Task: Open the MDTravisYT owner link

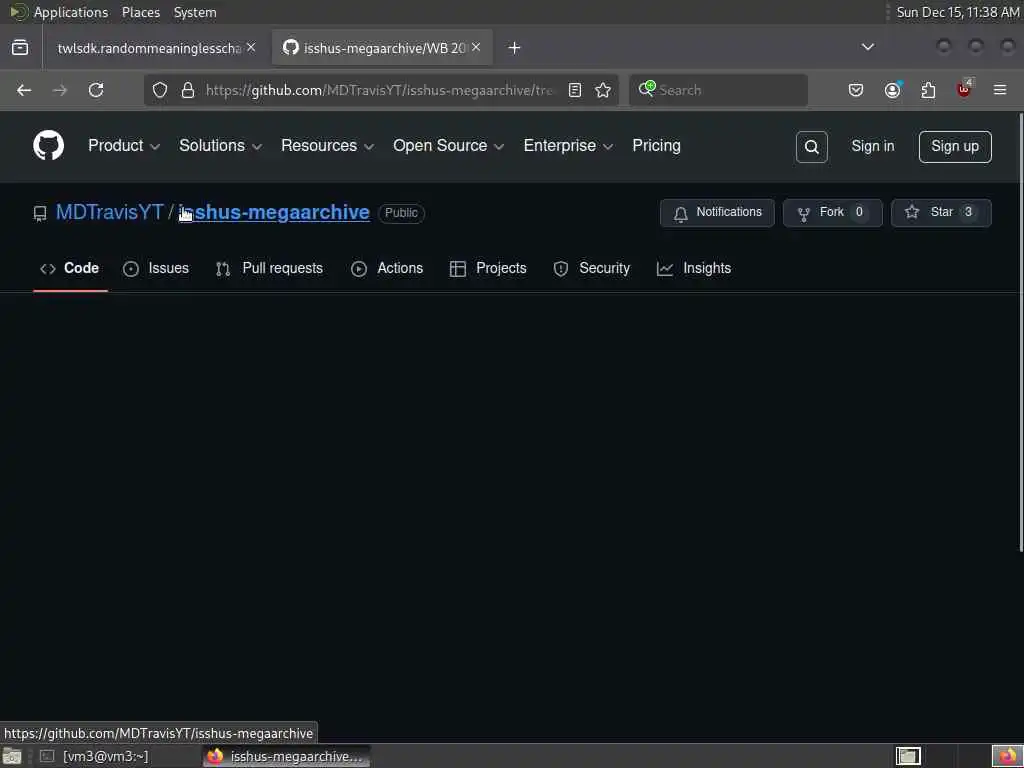Action: [x=109, y=212]
